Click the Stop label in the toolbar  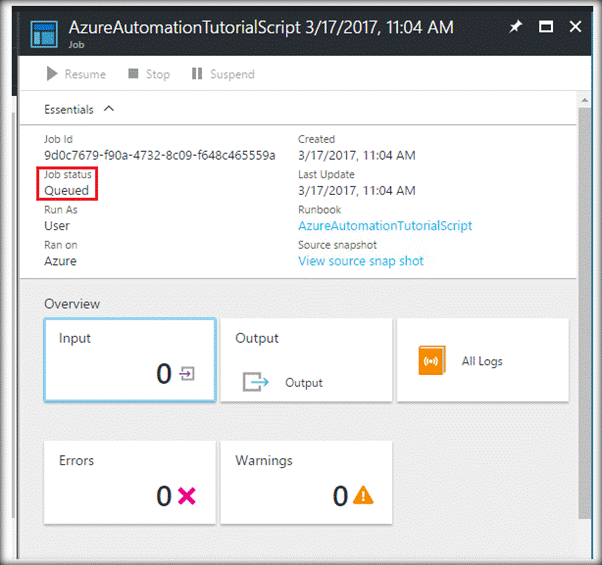[x=158, y=74]
